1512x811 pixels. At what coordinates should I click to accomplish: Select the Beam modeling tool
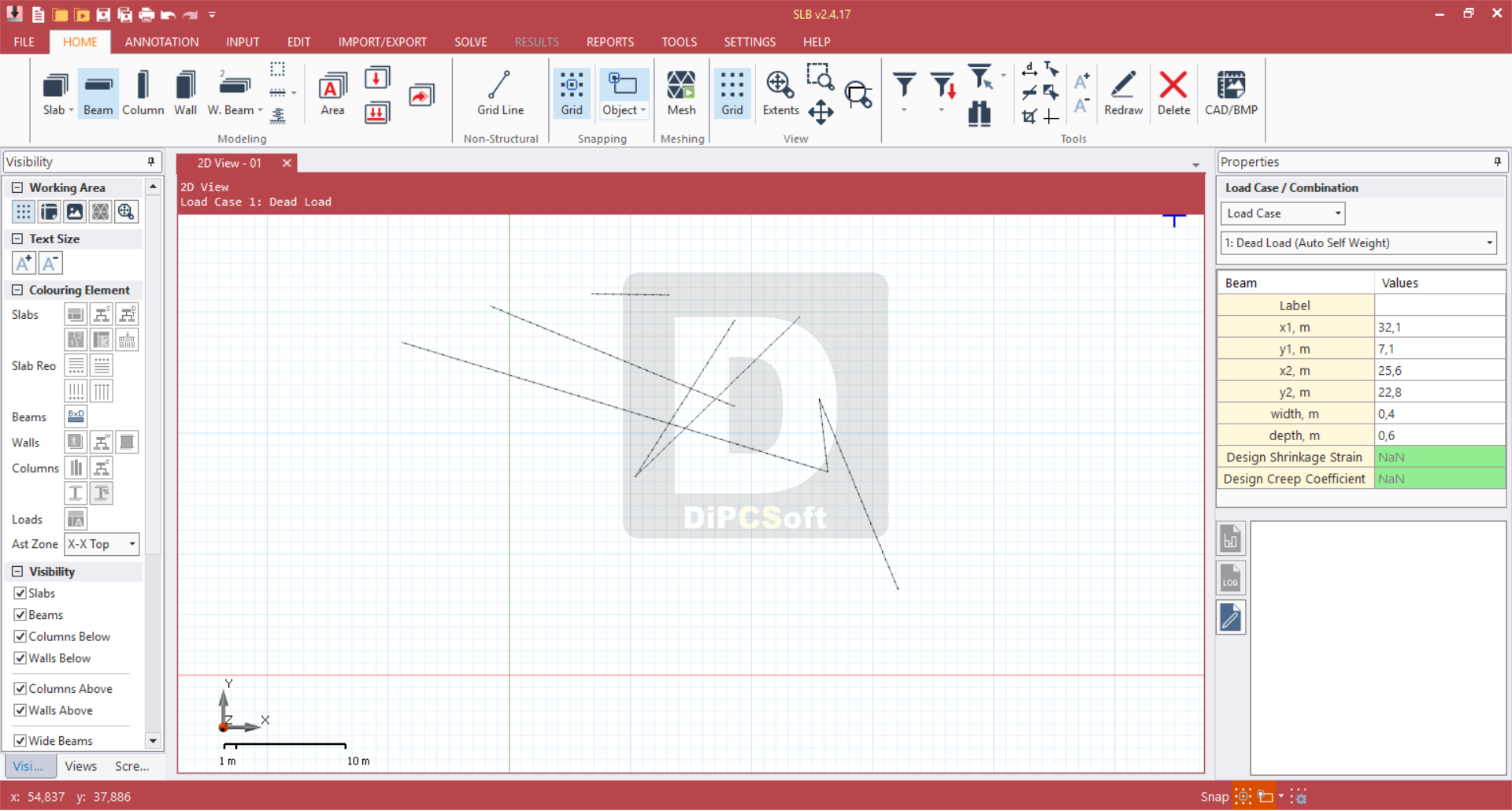pyautogui.click(x=98, y=93)
